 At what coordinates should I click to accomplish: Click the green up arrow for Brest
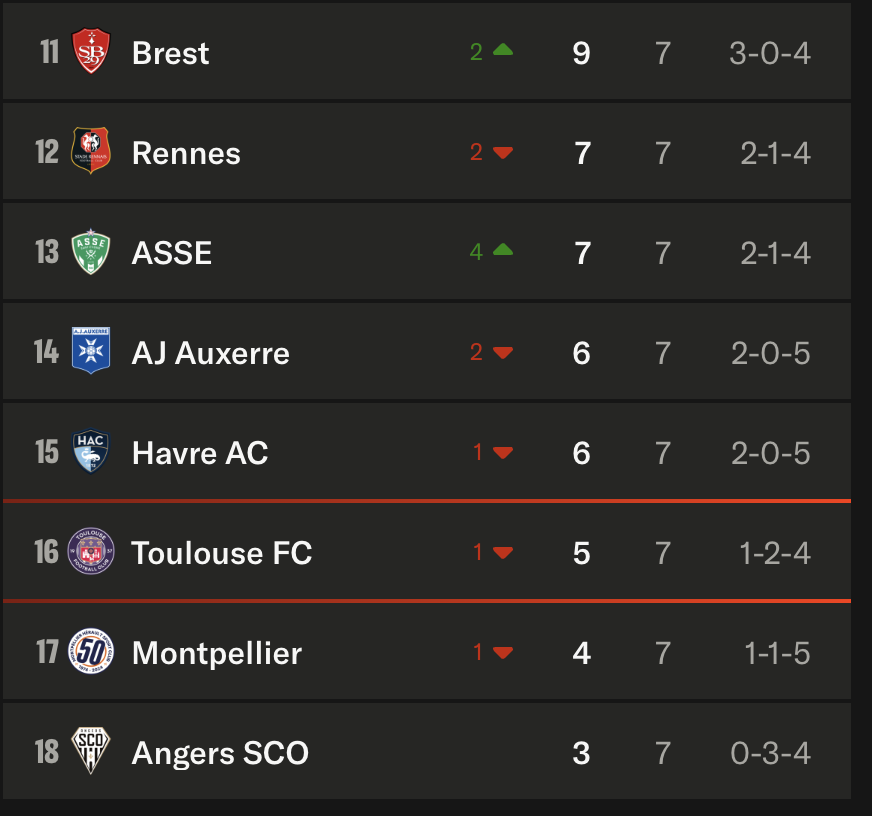pyautogui.click(x=503, y=50)
